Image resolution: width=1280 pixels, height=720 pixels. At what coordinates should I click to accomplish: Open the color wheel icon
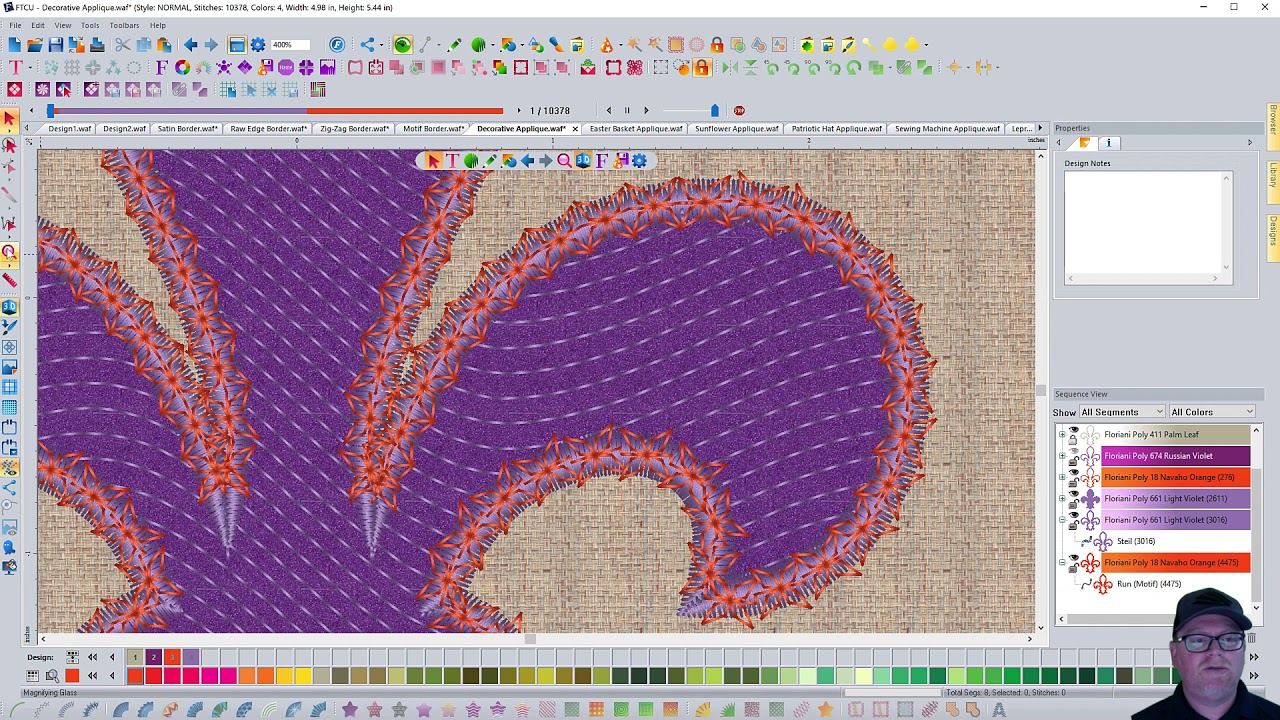coord(182,67)
